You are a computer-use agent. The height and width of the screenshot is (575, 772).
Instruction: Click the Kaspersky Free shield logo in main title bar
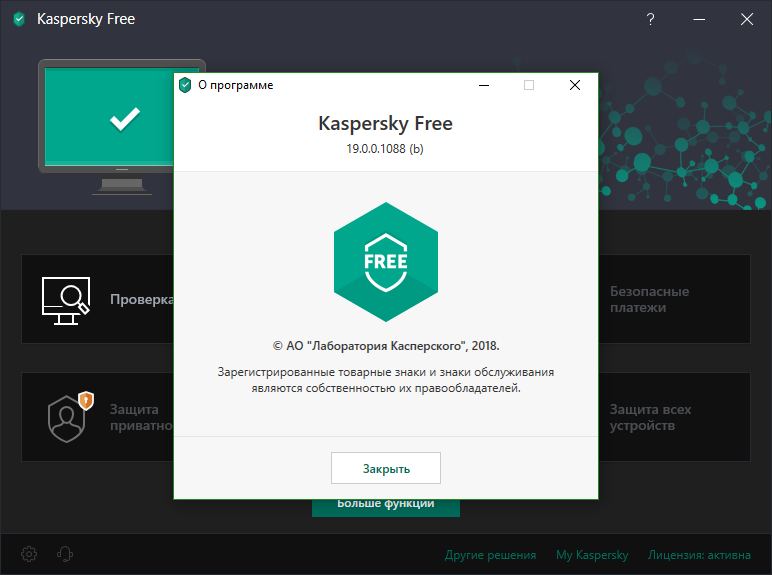[19, 19]
